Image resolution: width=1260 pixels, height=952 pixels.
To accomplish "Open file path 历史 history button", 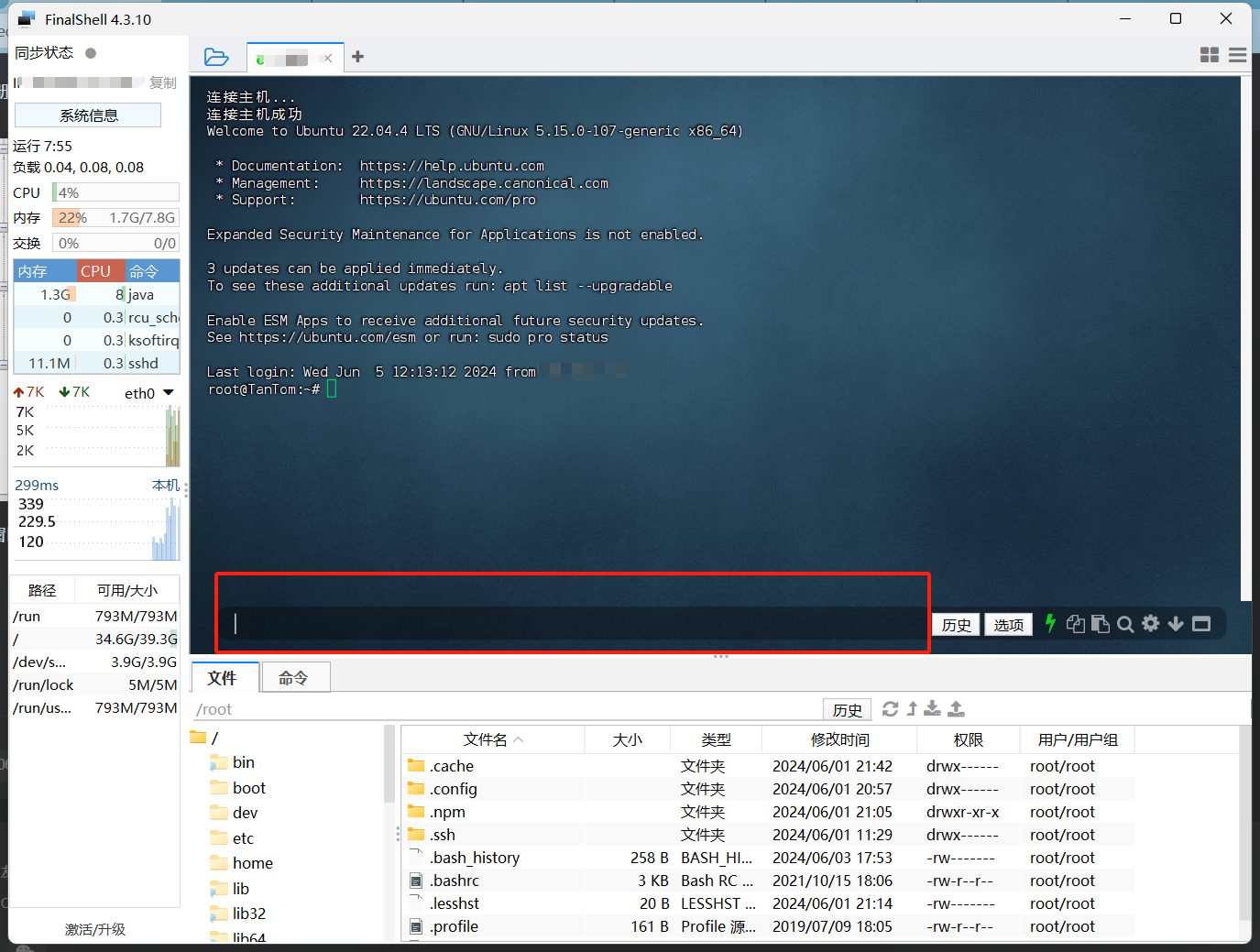I will click(x=847, y=709).
